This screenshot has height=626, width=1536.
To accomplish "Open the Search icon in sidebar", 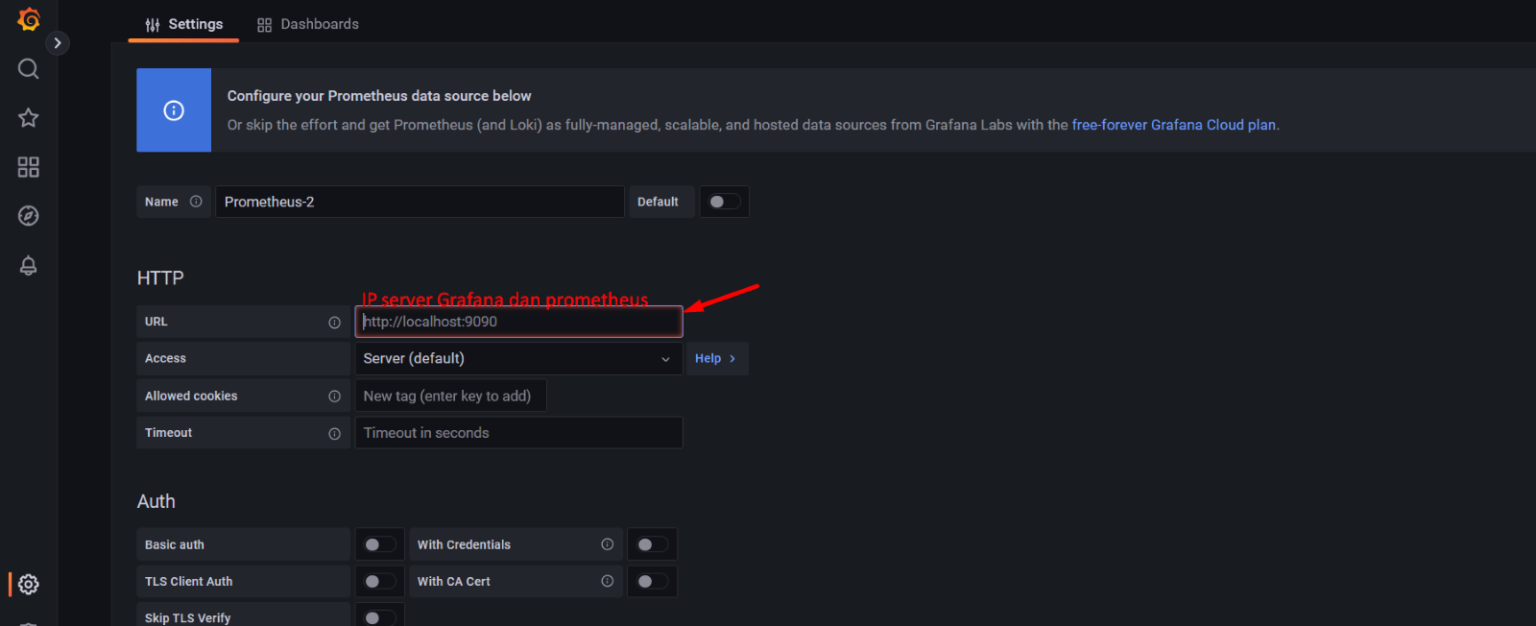I will point(28,68).
